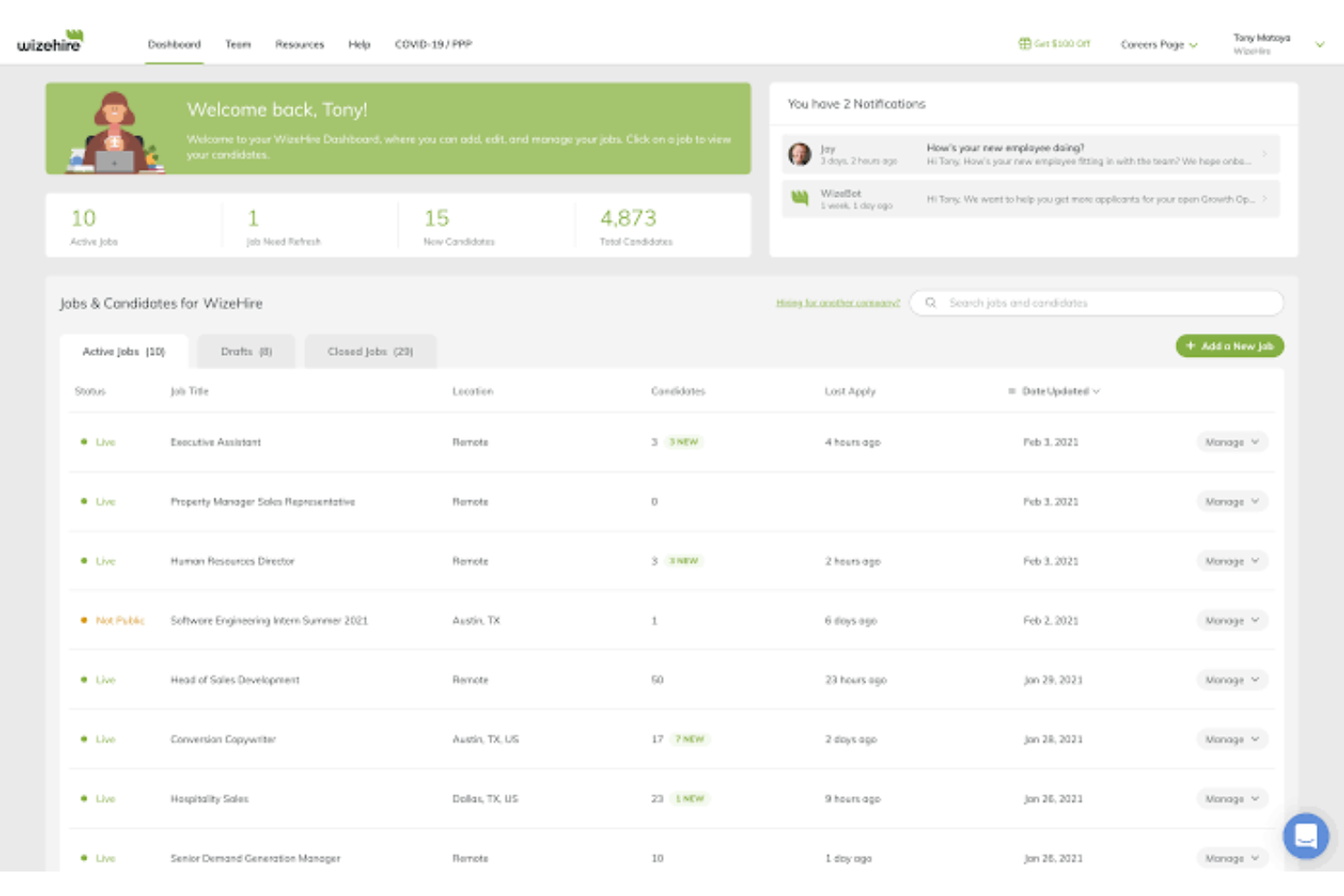Open Manage dropdown for Human Resources Director
The image size is (1344, 896).
[x=1232, y=561]
